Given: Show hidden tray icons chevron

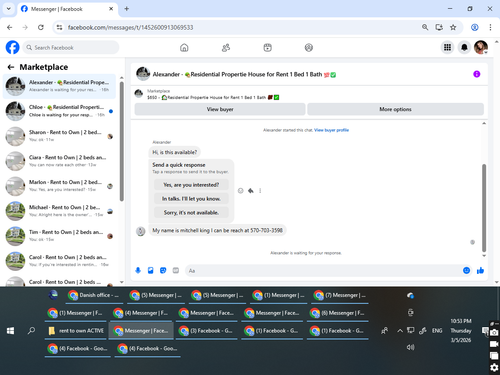Looking at the screenshot, I should (x=400, y=331).
